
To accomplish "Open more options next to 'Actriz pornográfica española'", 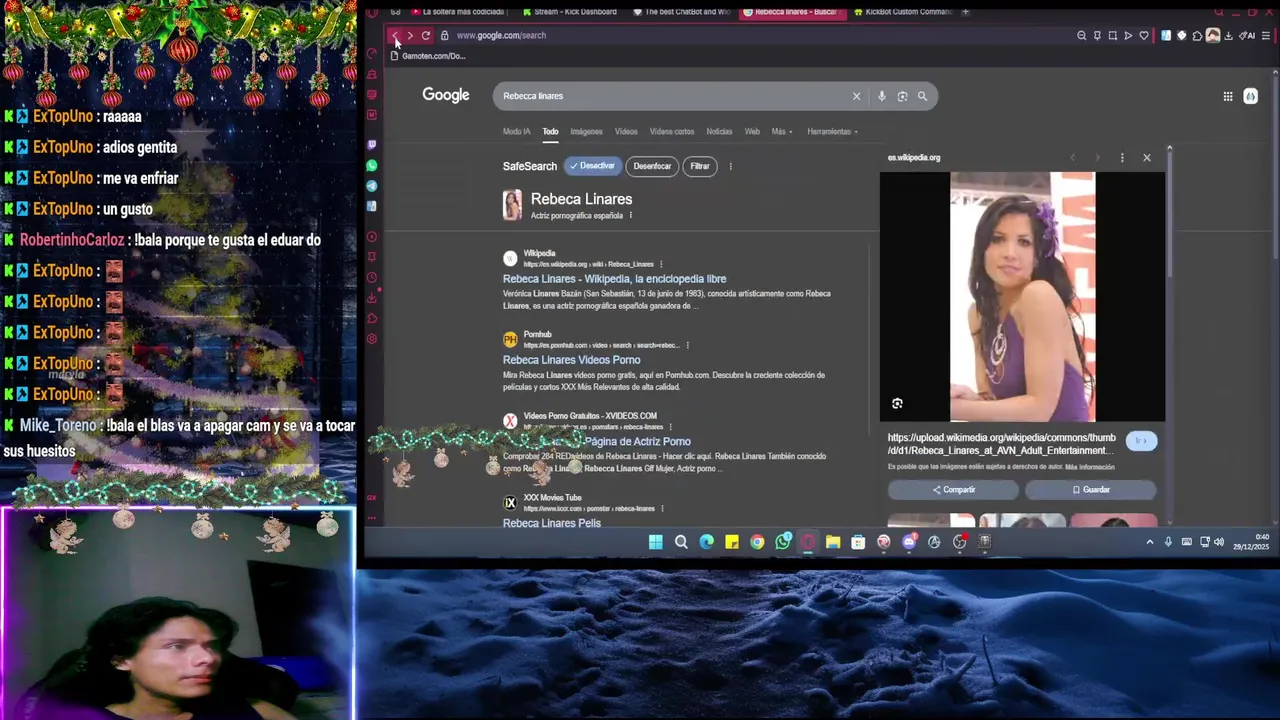I will [630, 216].
